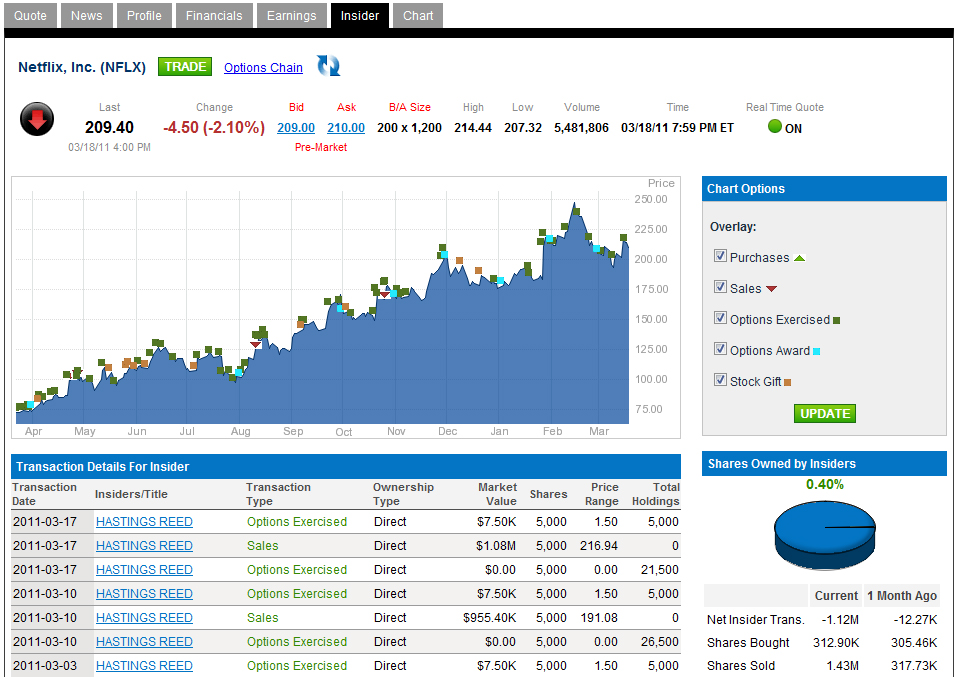Click the bid price 209.00 link
Viewport: 957px width, 677px height.
click(296, 128)
